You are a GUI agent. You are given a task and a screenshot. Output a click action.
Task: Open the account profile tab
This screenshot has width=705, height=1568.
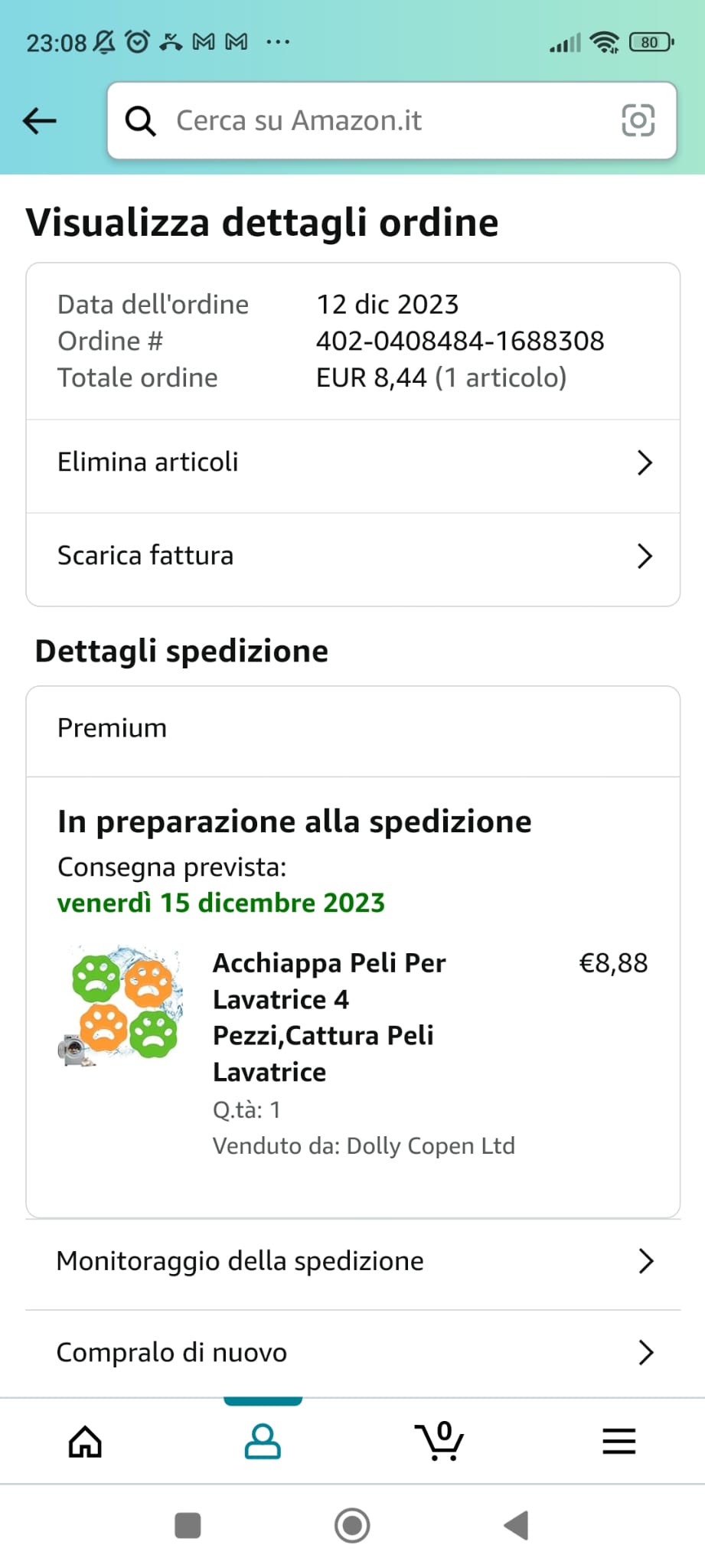(263, 1442)
